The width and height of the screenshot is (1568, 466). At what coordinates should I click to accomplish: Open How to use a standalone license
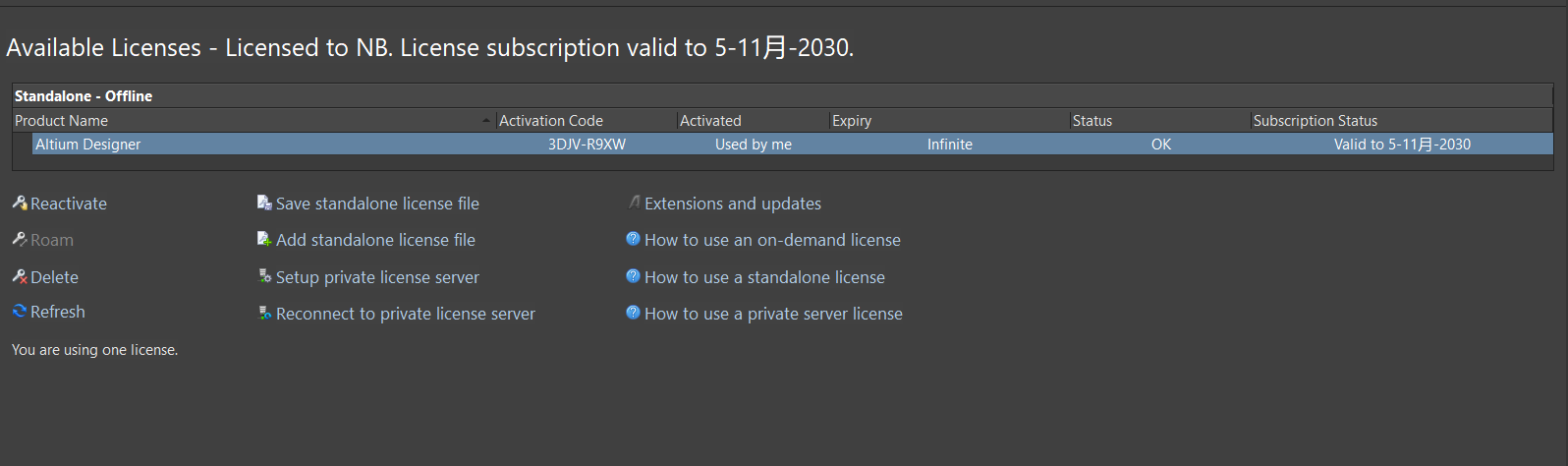tap(764, 277)
